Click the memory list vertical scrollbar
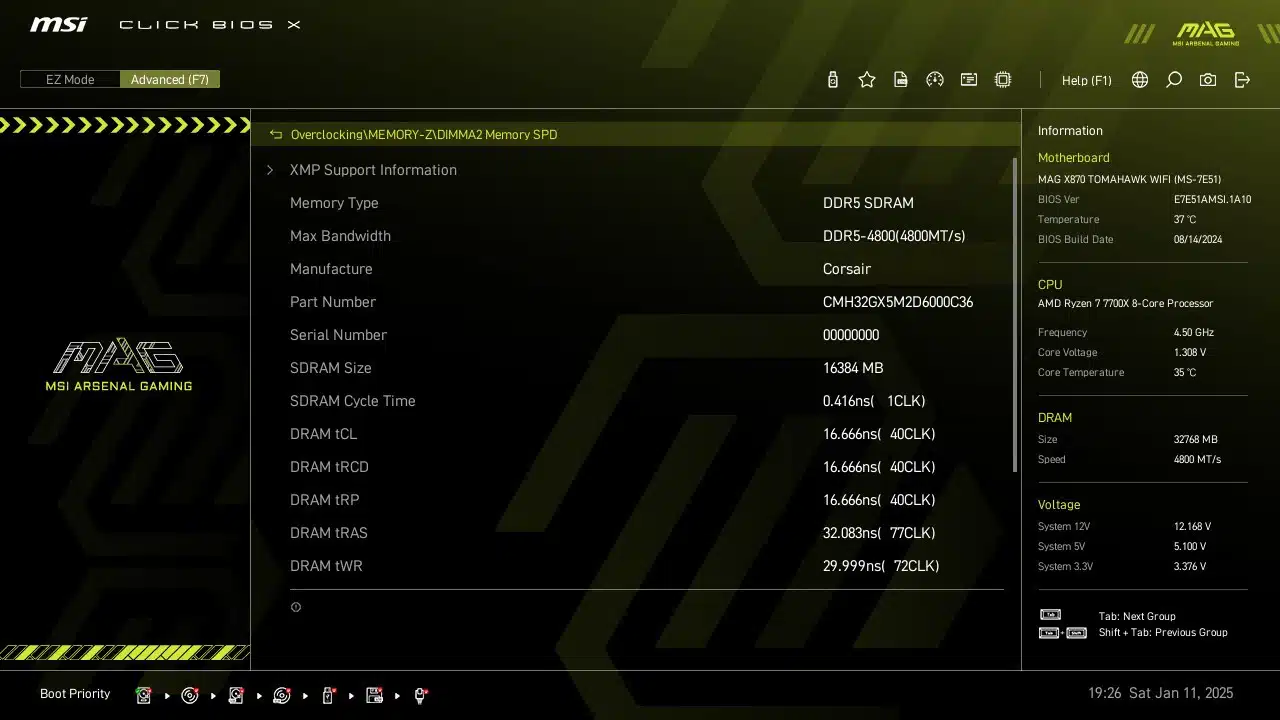Image resolution: width=1280 pixels, height=720 pixels. pyautogui.click(x=1015, y=314)
